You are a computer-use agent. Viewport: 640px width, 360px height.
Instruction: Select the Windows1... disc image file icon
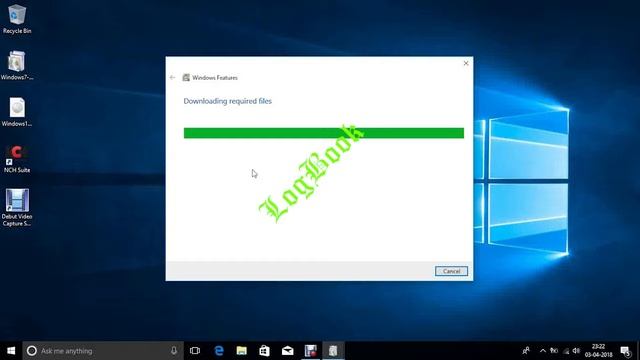tap(17, 112)
